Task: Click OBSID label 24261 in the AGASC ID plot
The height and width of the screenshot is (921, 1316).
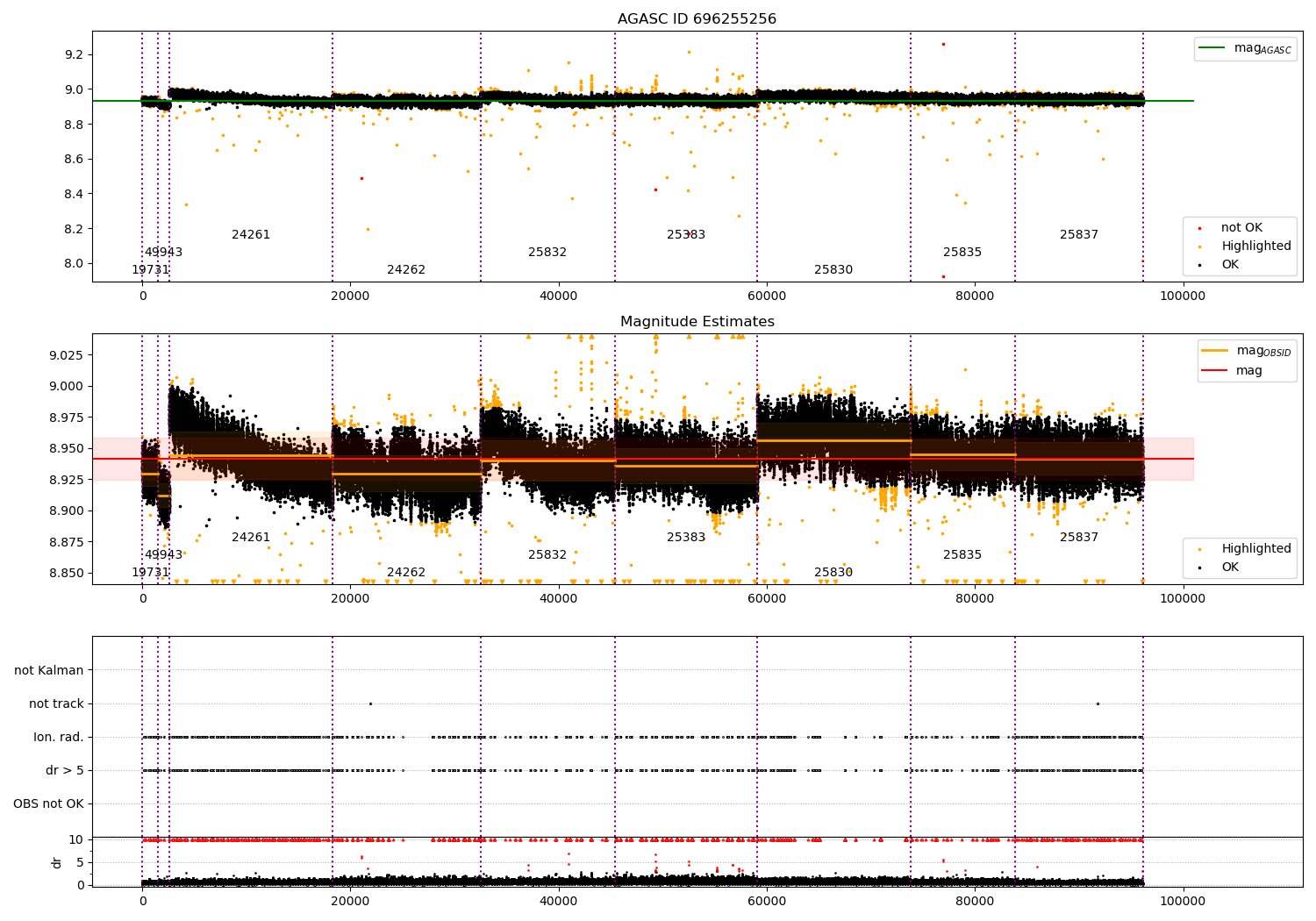Action: [251, 235]
